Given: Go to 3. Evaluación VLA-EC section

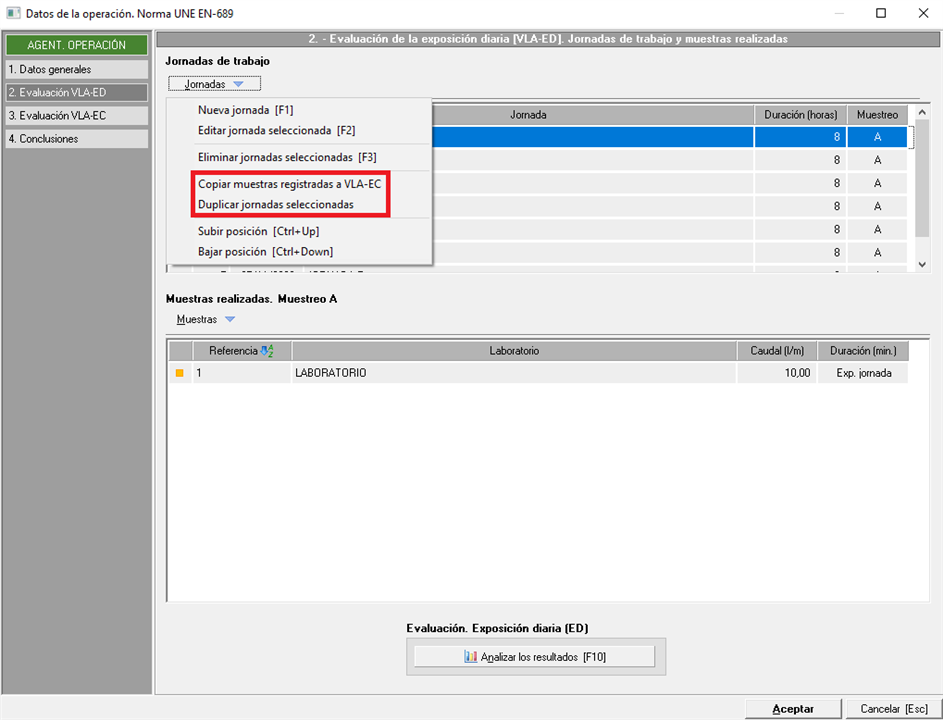Looking at the screenshot, I should click(76, 115).
